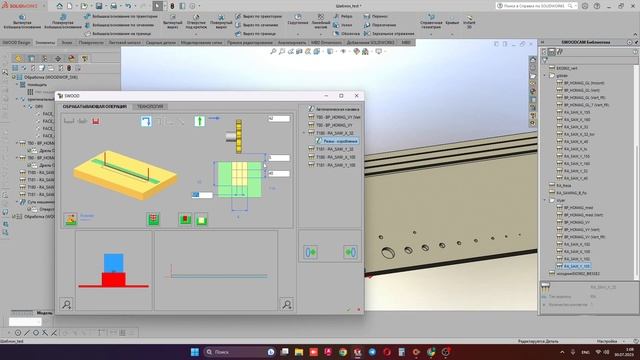
Task: Open the Анализировать ribbon tab
Action: tap(292, 42)
